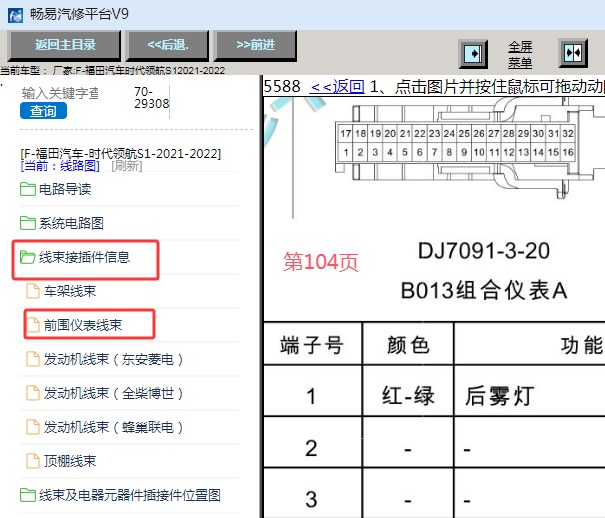This screenshot has width=605, height=518.
Task: Open the 全屏菜单 link
Action: pyautogui.click(x=520, y=54)
